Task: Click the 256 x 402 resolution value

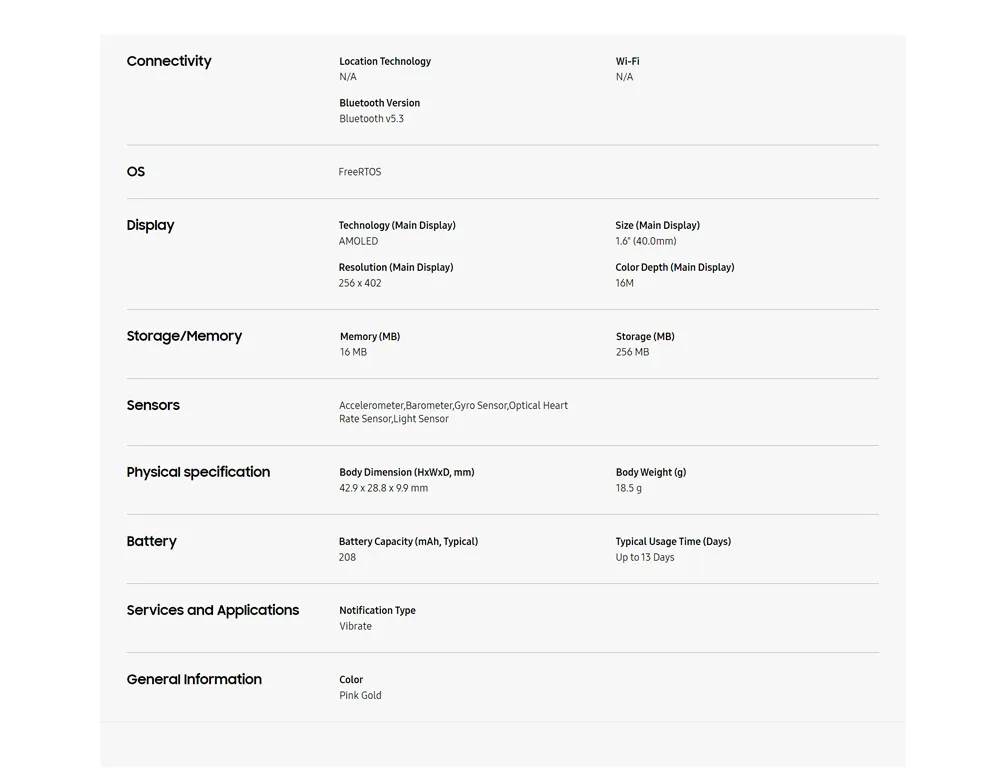Action: [x=360, y=283]
